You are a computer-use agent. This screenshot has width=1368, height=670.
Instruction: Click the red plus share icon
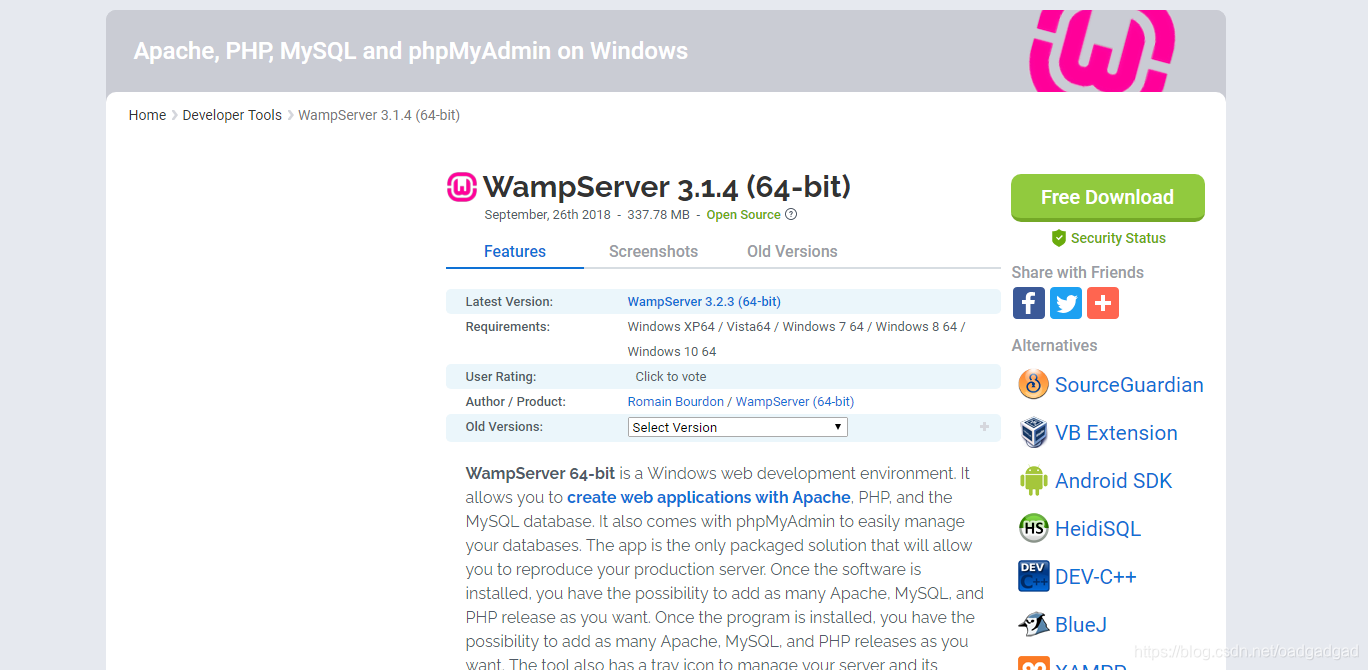pos(1102,303)
